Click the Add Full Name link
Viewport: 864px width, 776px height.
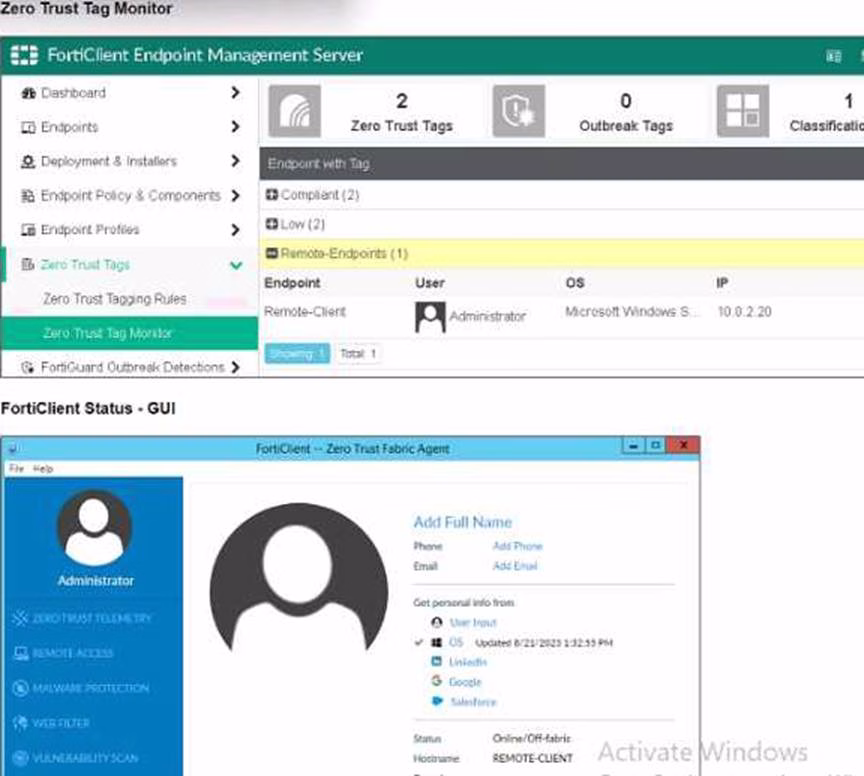coord(462,522)
